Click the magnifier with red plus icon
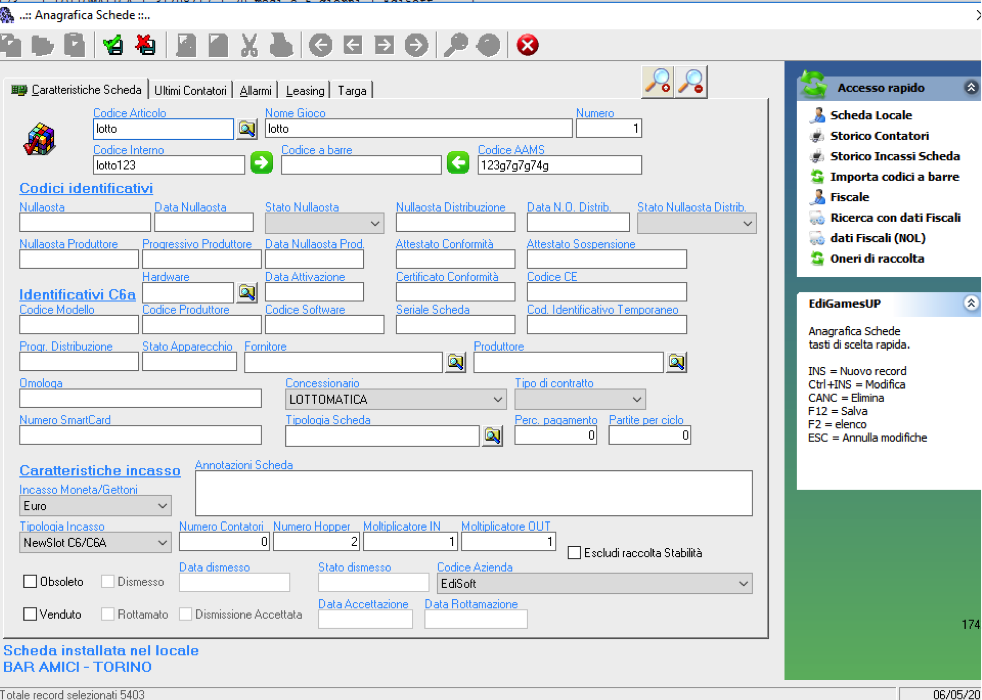982x700 pixels. pos(658,81)
